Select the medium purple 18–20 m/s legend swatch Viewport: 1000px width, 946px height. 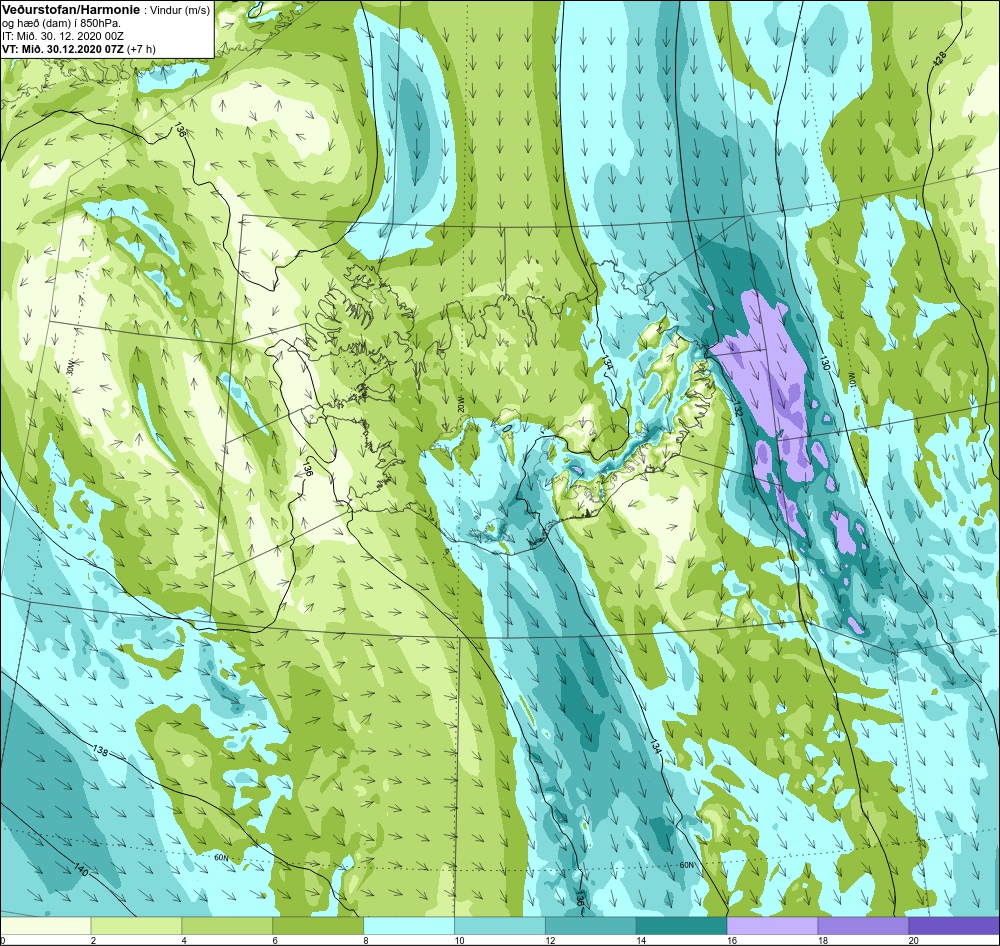(863, 925)
